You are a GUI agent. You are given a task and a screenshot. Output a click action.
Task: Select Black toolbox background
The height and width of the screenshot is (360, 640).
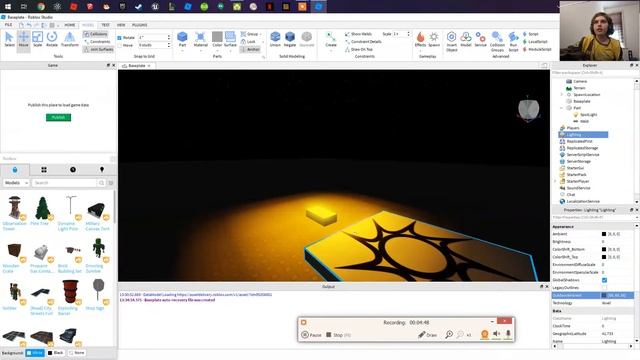coord(56,353)
